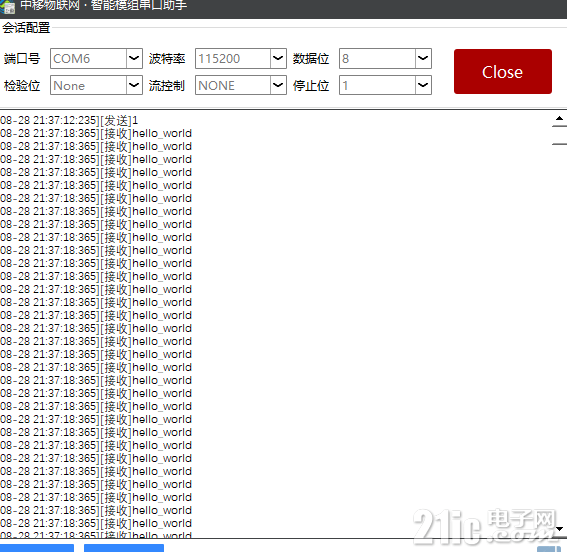Image resolution: width=567 pixels, height=552 pixels.
Task: Click the scroll-up arrow of the log scrollbar
Action: 559,118
